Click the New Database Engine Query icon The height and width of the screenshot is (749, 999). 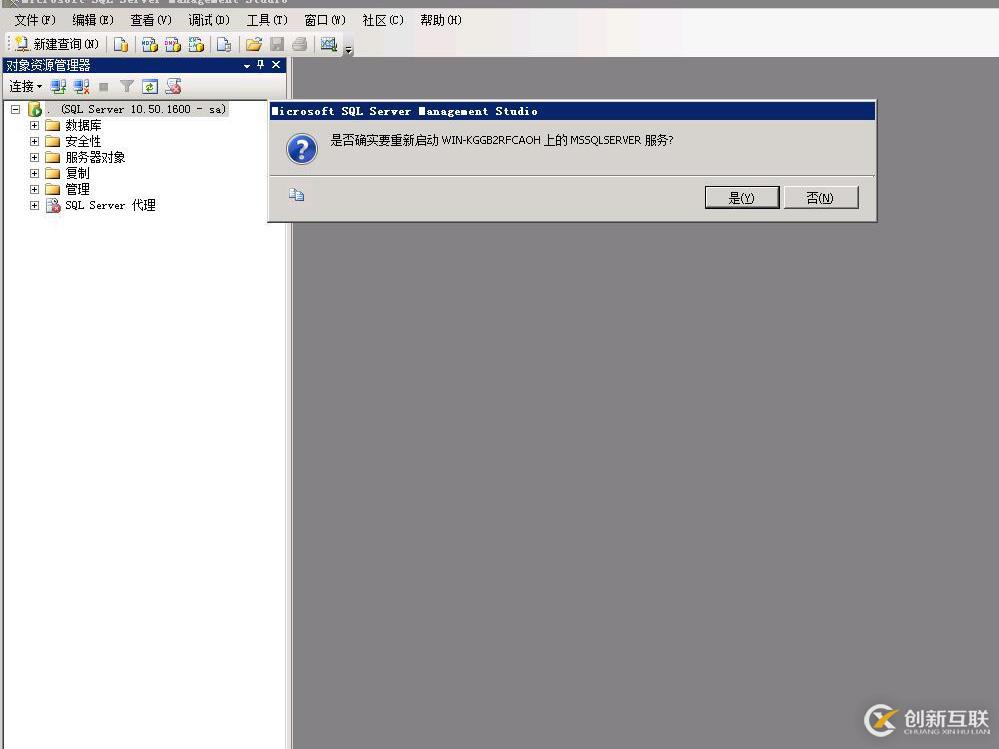[120, 44]
